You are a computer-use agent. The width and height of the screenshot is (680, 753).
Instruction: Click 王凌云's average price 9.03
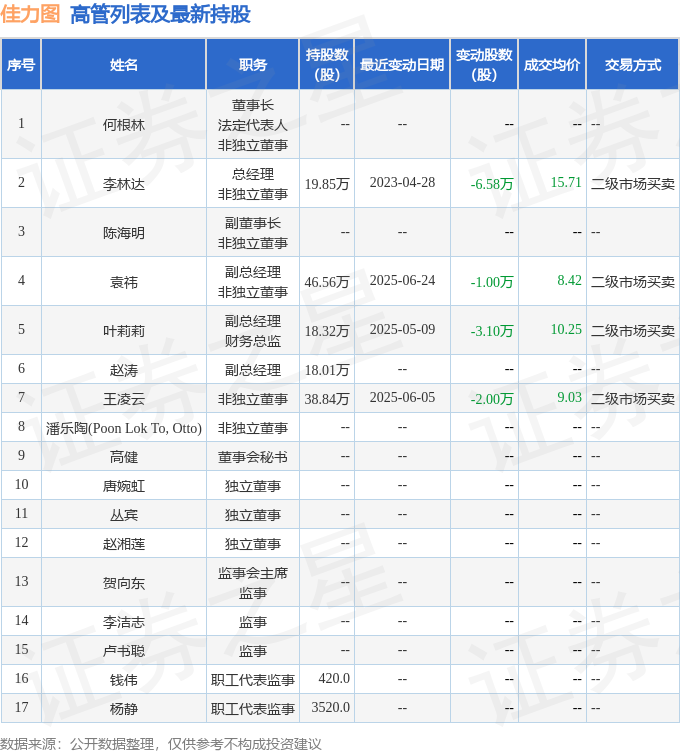tap(569, 398)
